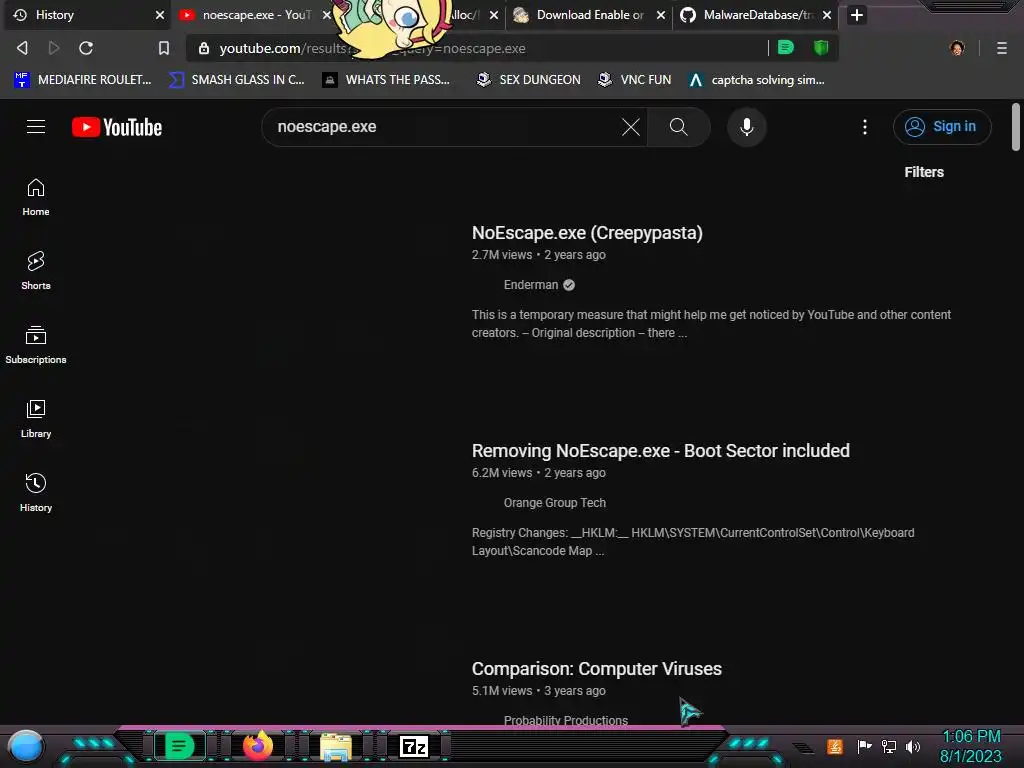Start voice search with microphone
This screenshot has width=1024, height=768.
(x=746, y=127)
